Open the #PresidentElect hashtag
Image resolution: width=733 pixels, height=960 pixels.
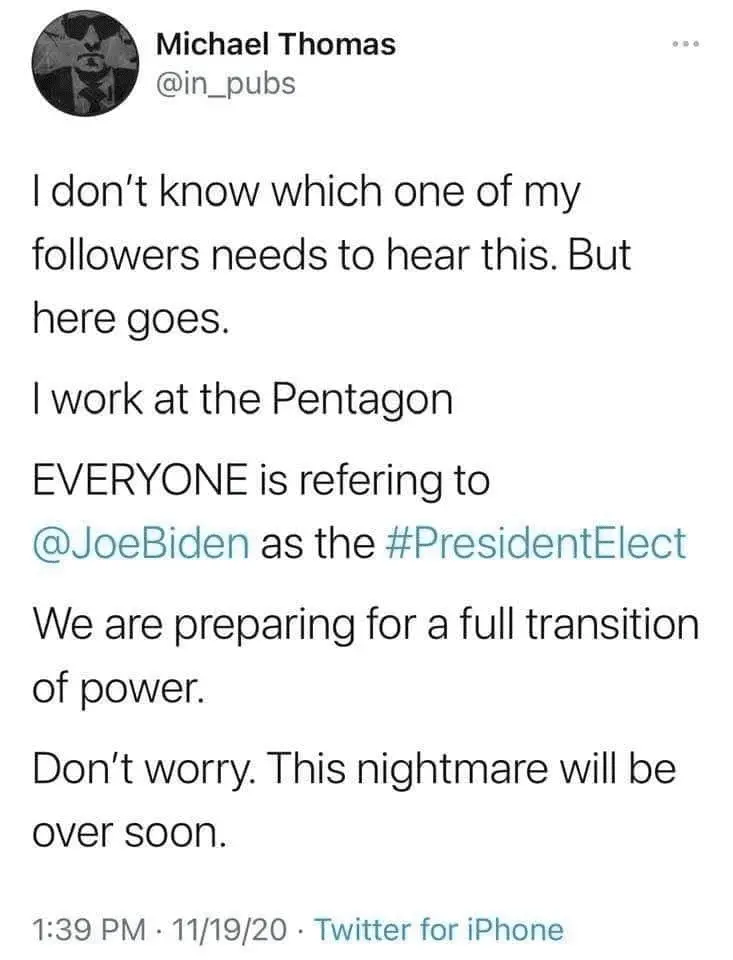535,543
